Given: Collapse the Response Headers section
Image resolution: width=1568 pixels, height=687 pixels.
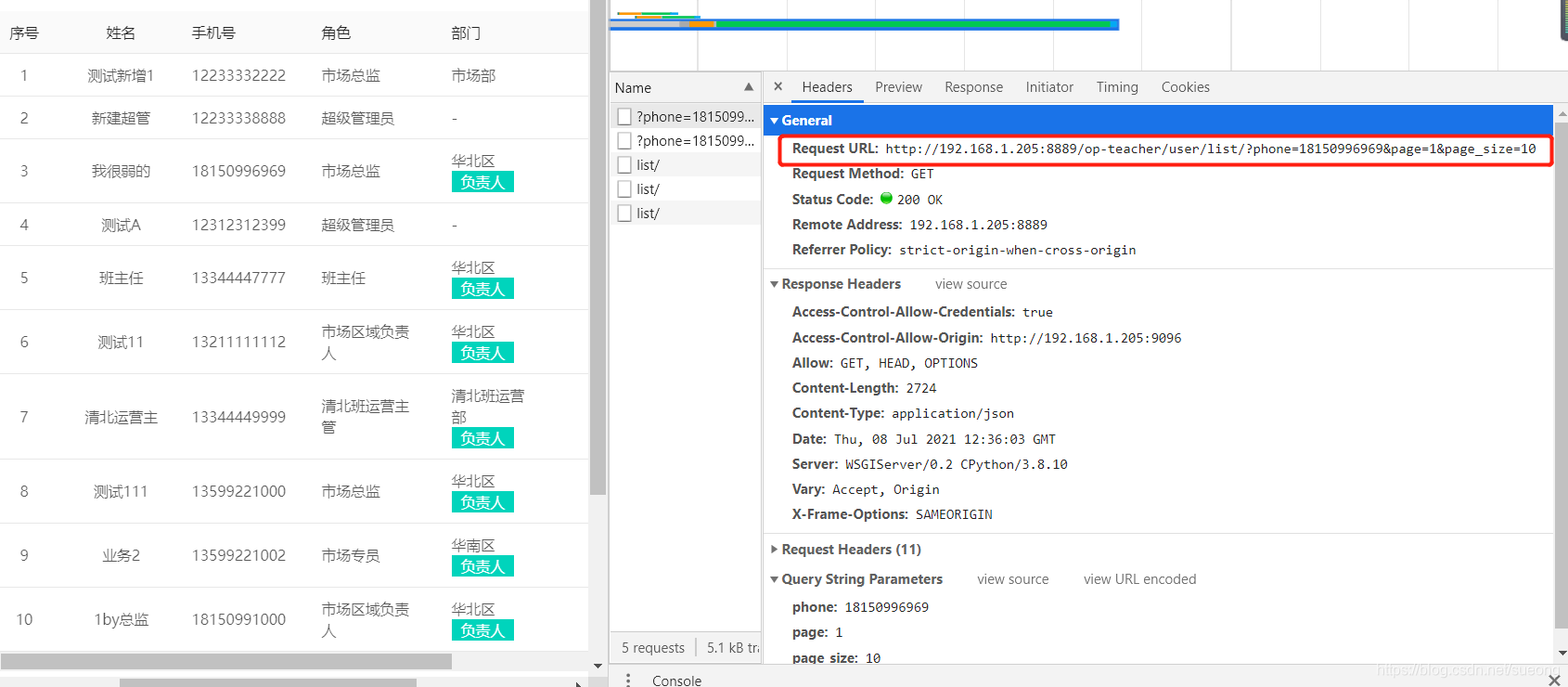Looking at the screenshot, I should pos(774,284).
